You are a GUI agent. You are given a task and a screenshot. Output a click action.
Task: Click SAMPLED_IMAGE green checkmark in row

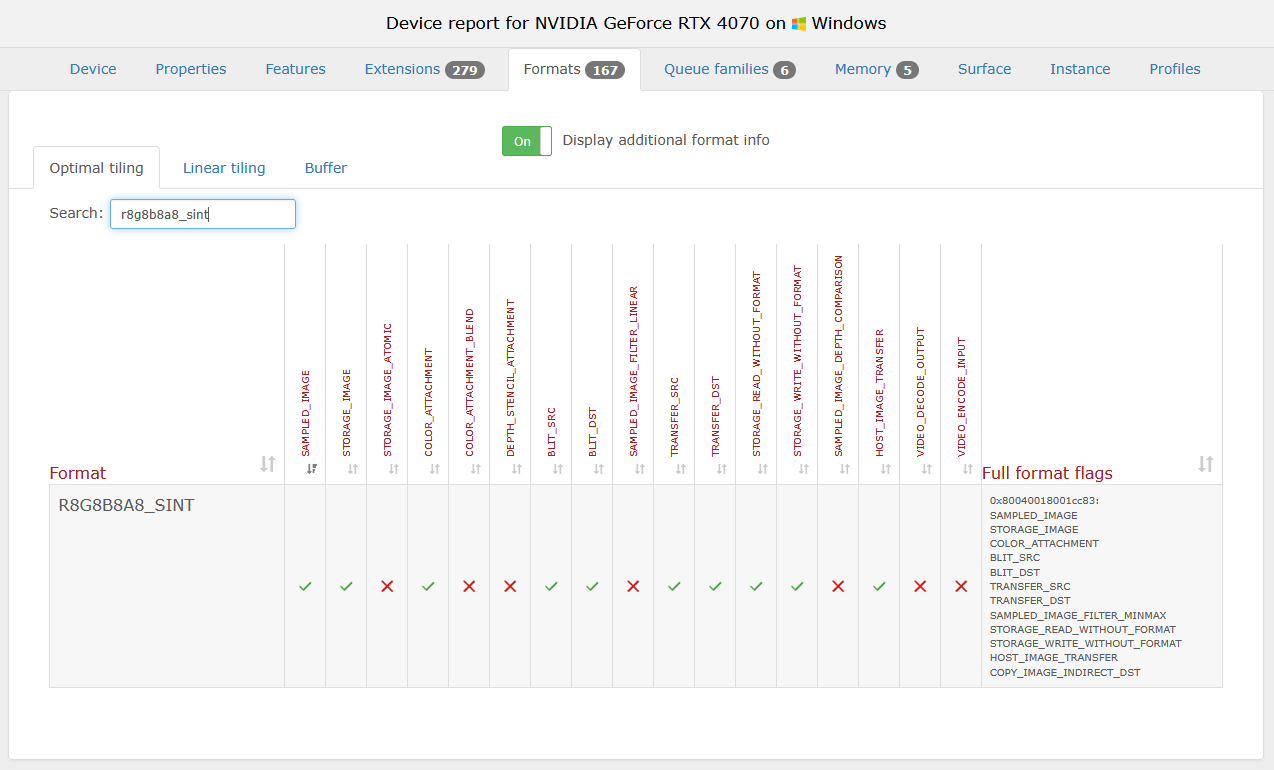(x=305, y=586)
